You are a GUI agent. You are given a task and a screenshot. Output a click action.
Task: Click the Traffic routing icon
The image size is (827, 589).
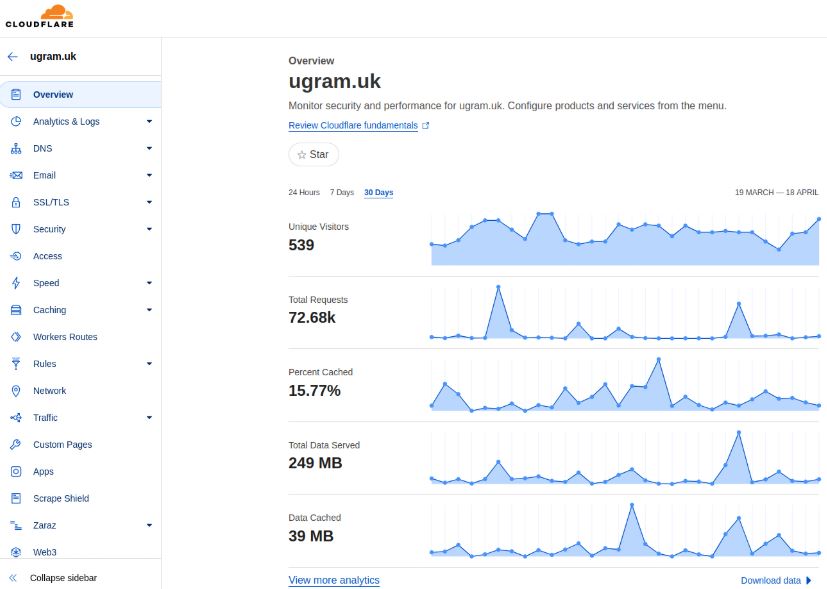16,418
